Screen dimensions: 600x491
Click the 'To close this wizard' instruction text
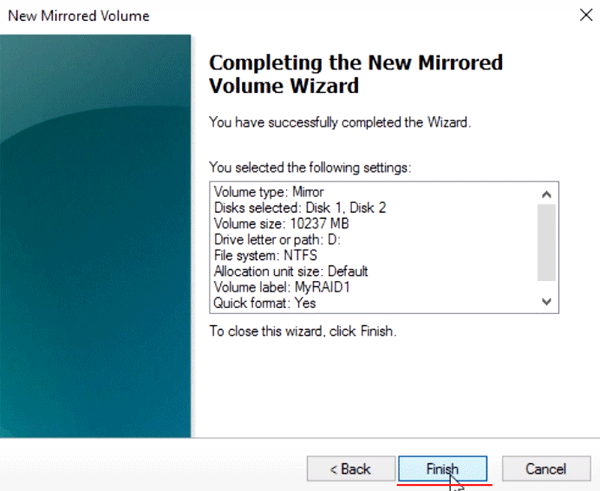(x=303, y=331)
